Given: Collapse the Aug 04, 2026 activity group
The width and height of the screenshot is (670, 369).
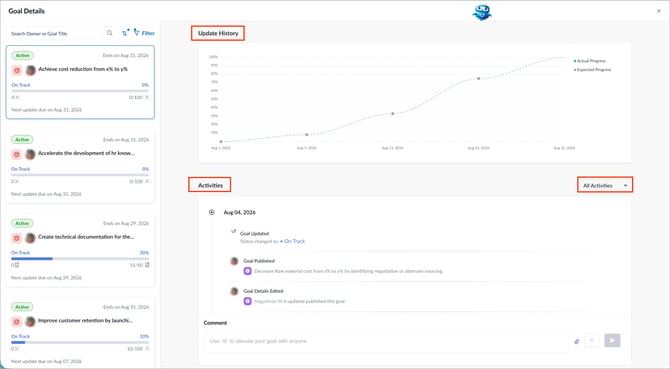Looking at the screenshot, I should tap(212, 212).
